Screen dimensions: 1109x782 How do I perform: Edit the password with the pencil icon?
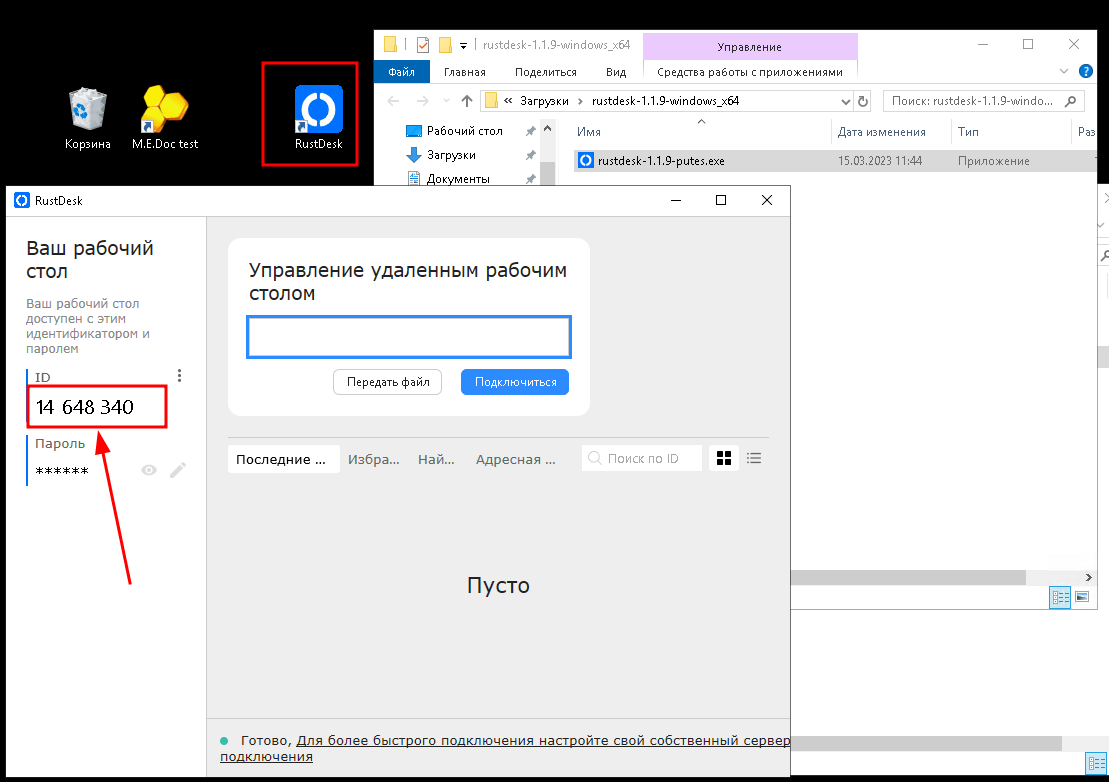(178, 470)
